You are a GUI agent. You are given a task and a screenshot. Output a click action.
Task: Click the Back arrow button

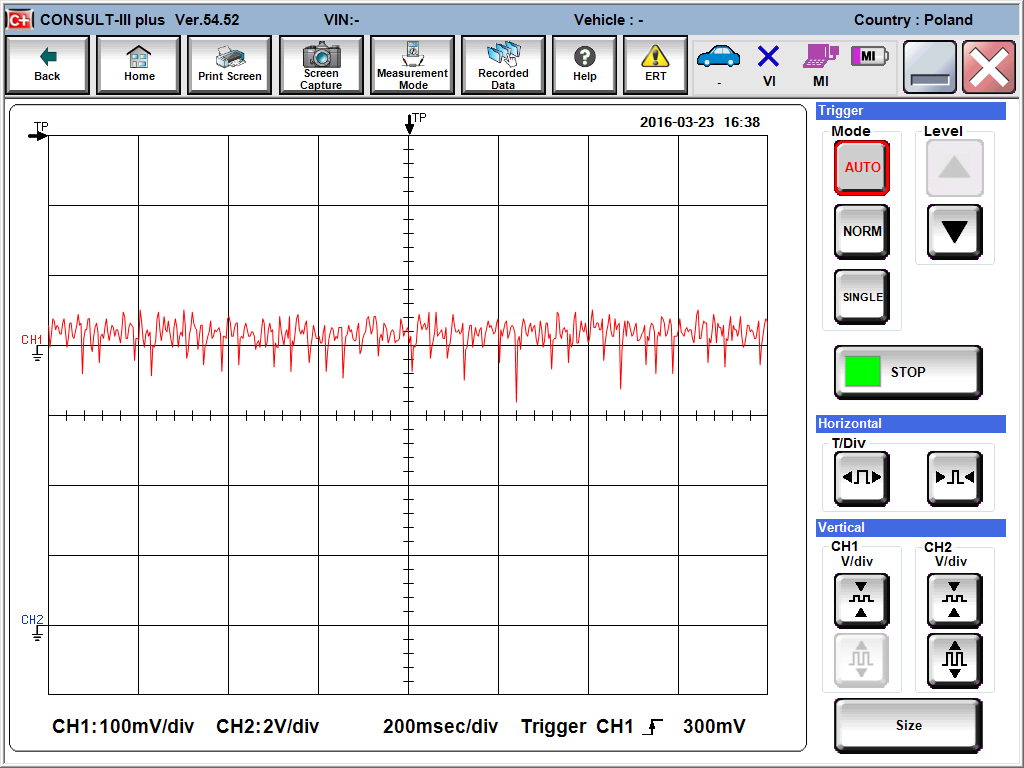click(x=47, y=66)
